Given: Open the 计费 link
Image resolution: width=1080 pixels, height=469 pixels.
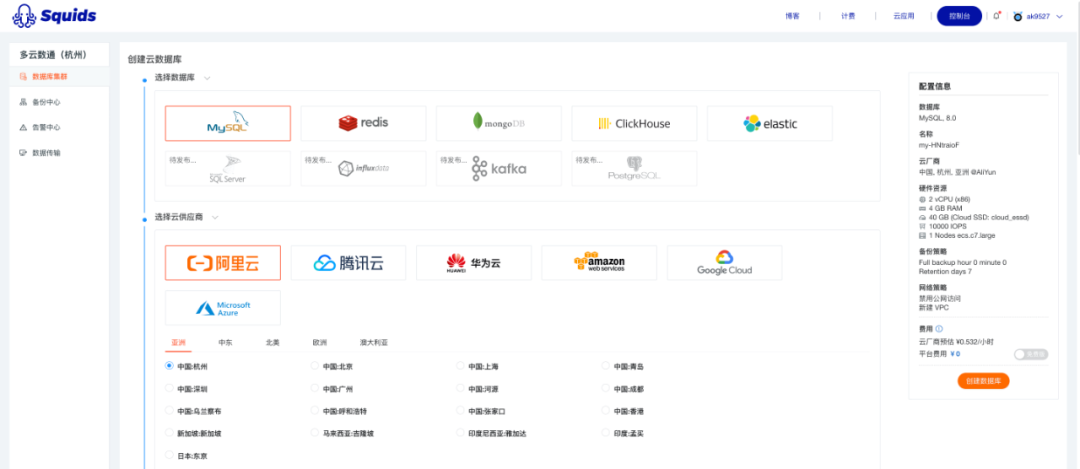Looking at the screenshot, I should (x=848, y=16).
